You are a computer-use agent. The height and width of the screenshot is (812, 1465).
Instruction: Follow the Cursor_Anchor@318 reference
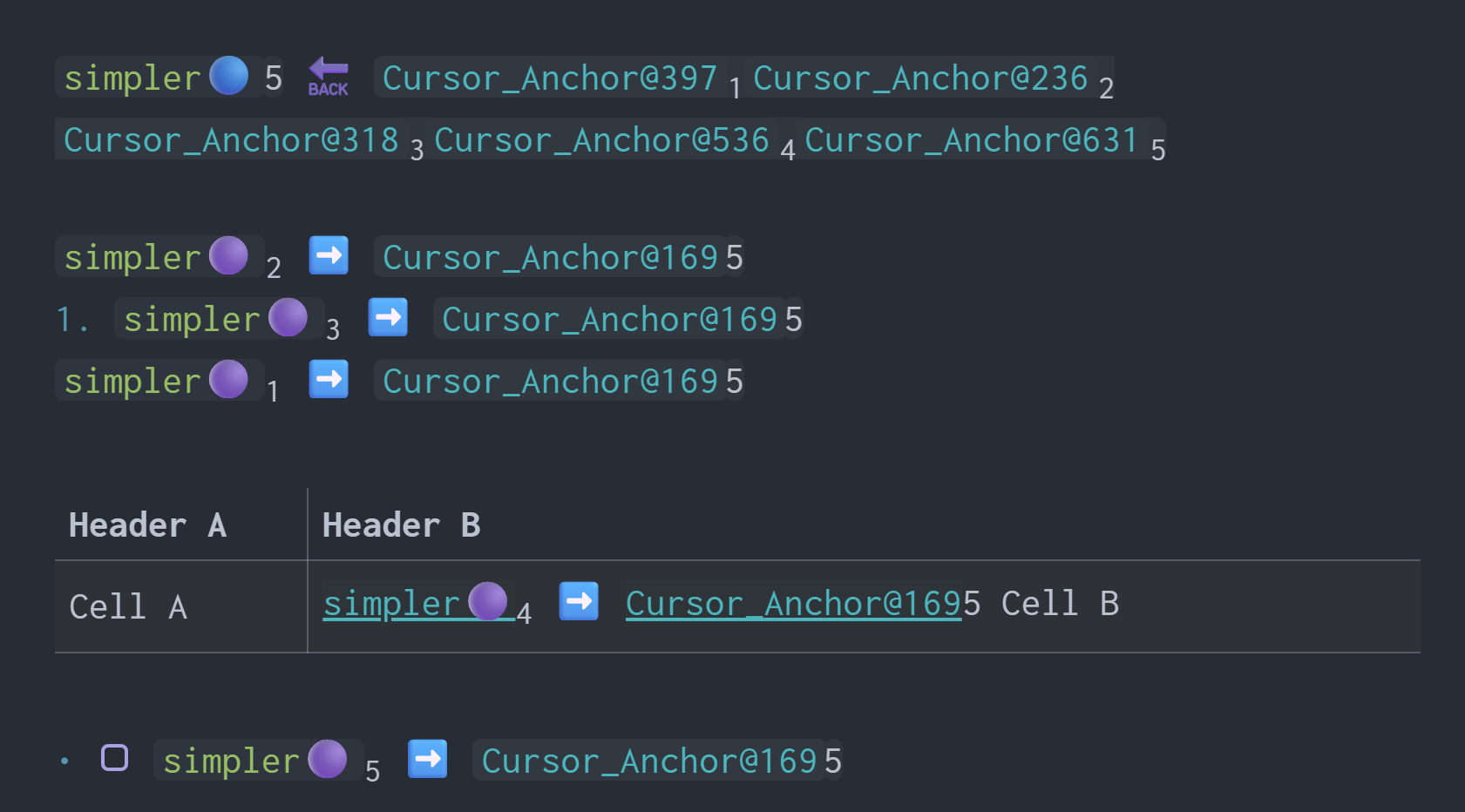231,140
